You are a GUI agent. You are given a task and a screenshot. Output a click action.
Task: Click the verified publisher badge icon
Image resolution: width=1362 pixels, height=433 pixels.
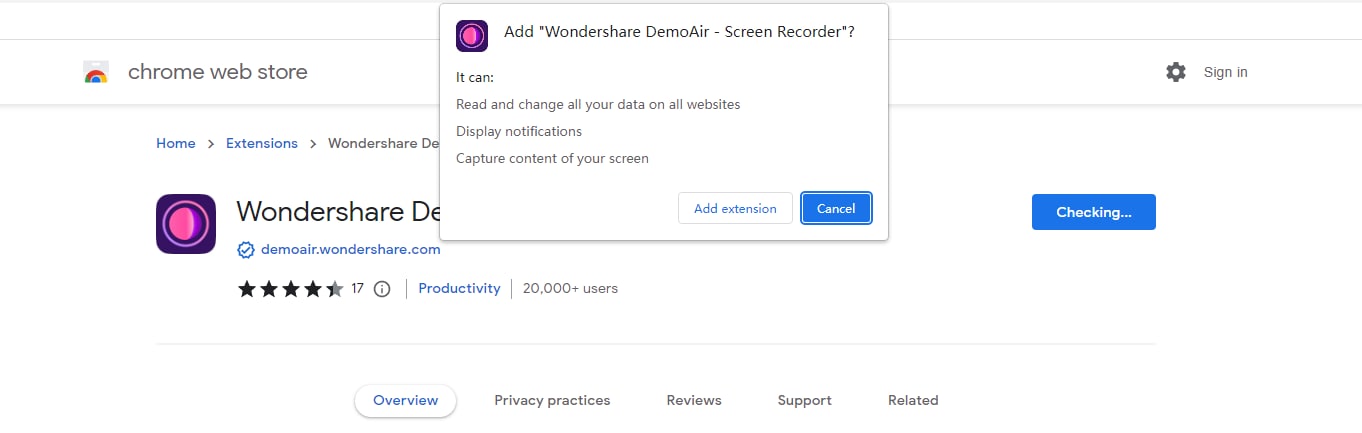245,250
